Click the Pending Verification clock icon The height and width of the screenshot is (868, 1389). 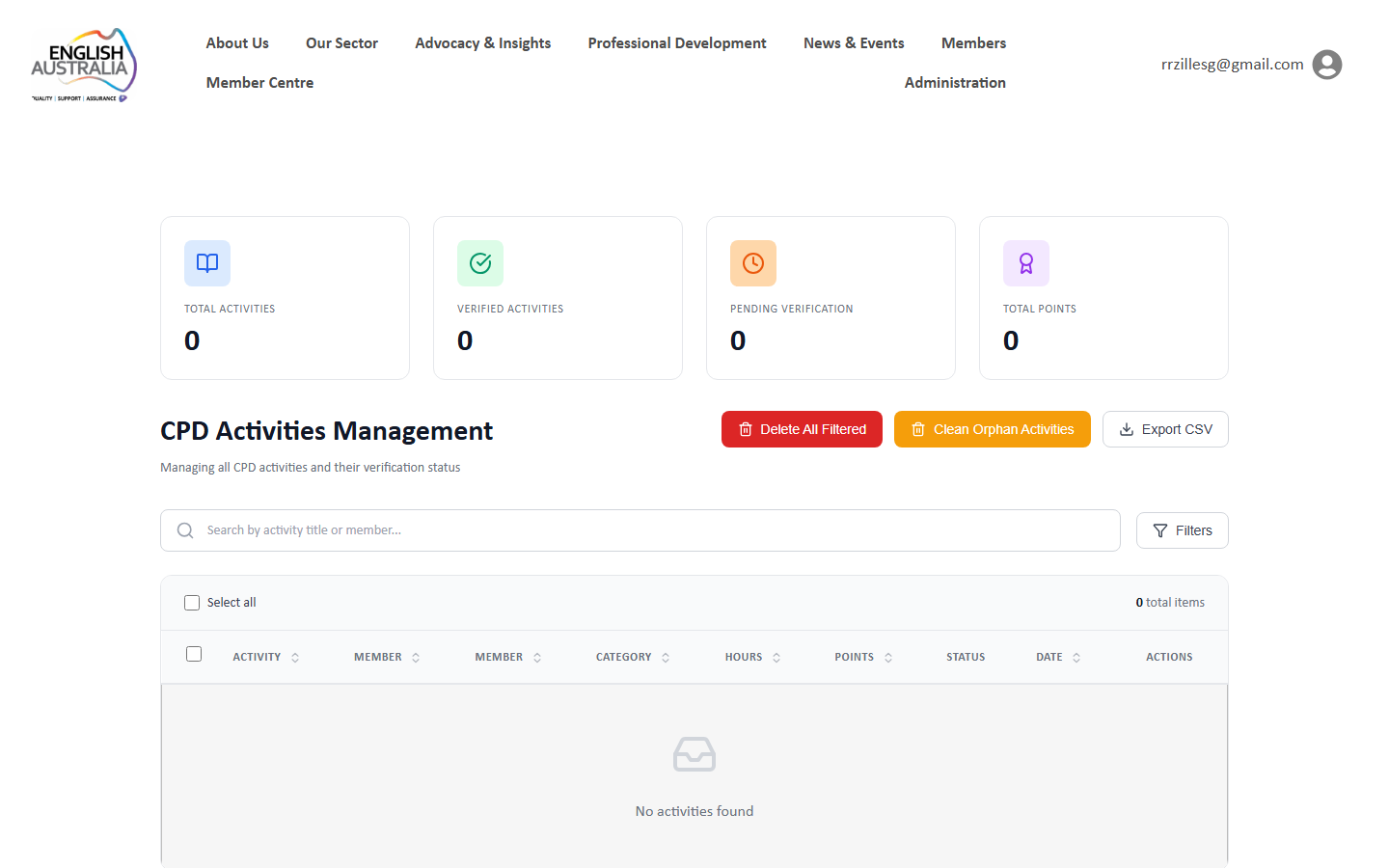753,263
